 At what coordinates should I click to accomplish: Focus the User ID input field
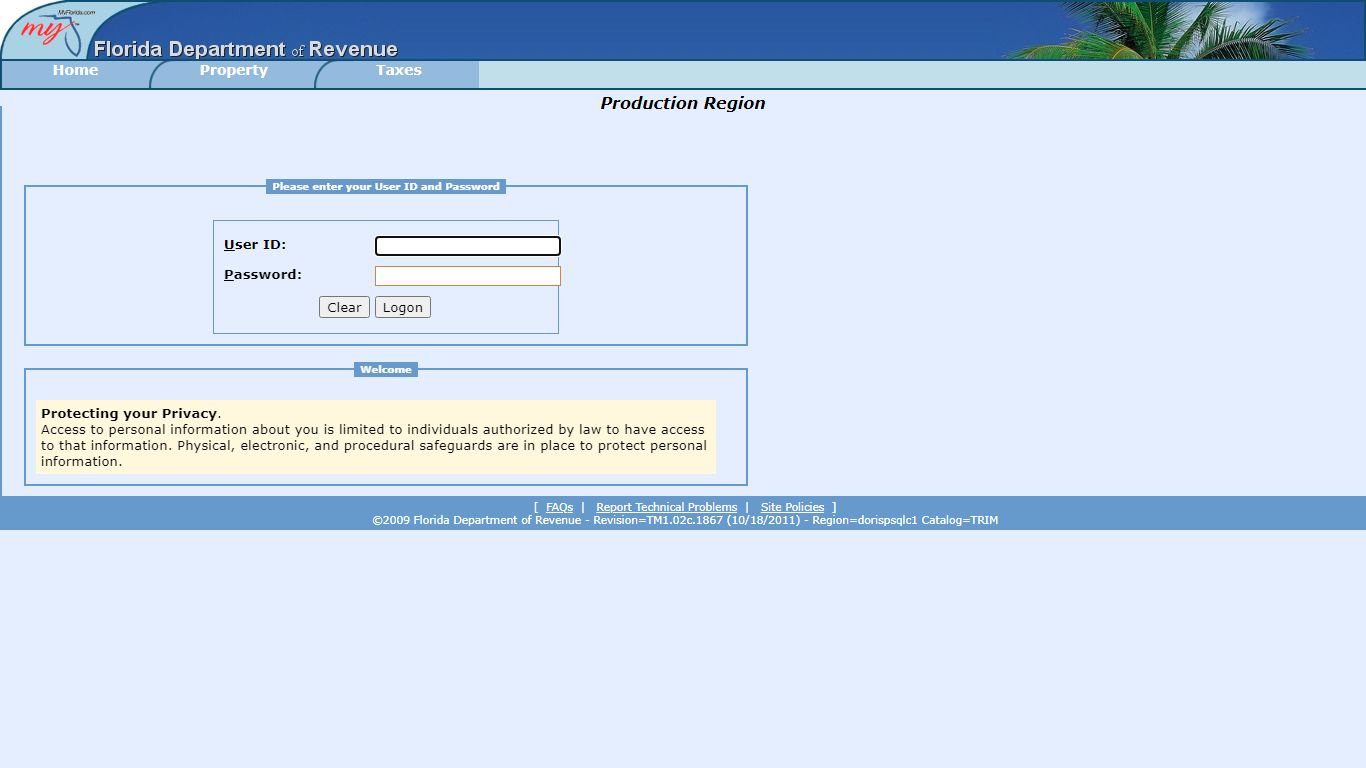coord(468,246)
